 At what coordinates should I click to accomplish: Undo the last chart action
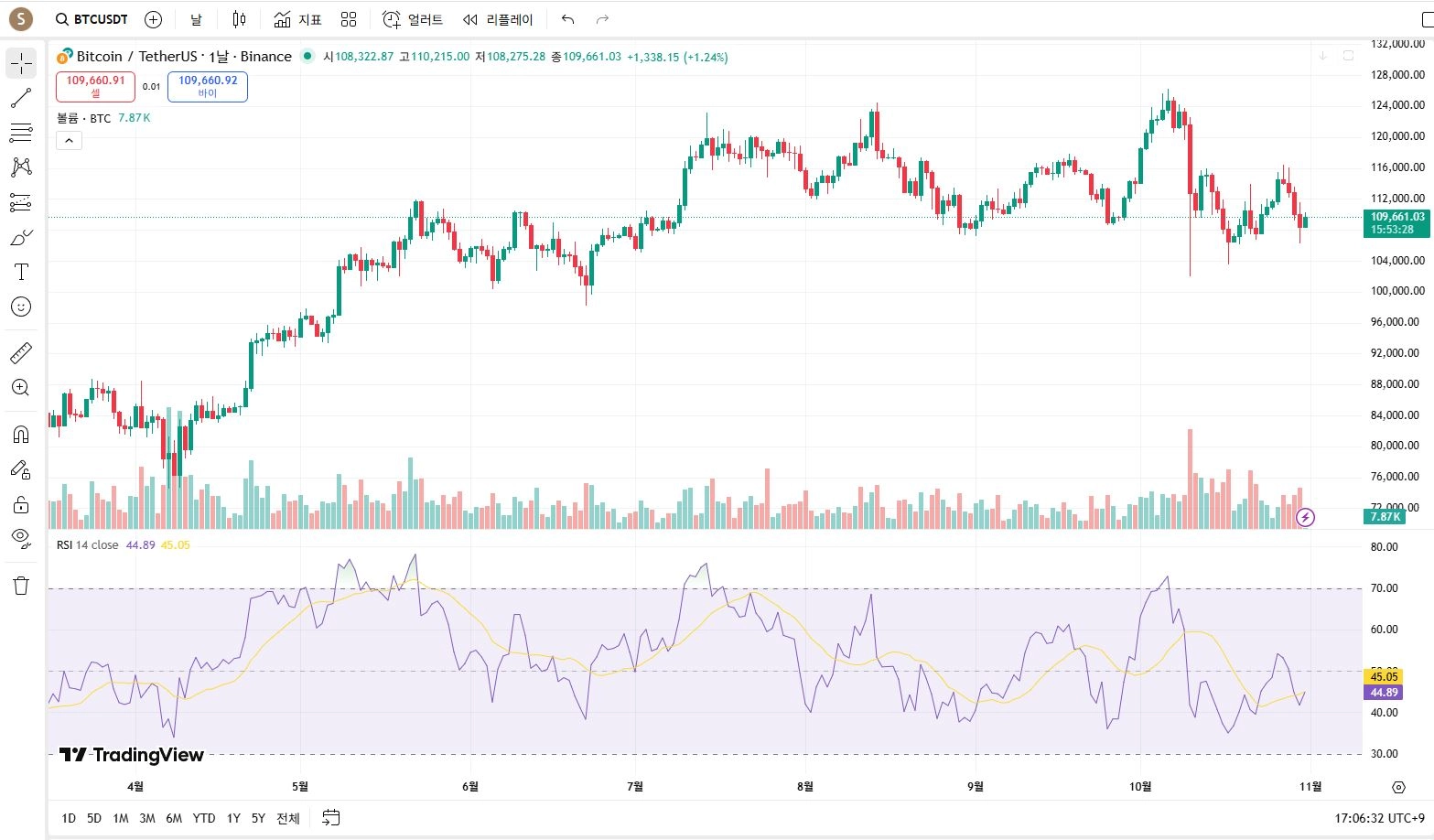tap(567, 19)
